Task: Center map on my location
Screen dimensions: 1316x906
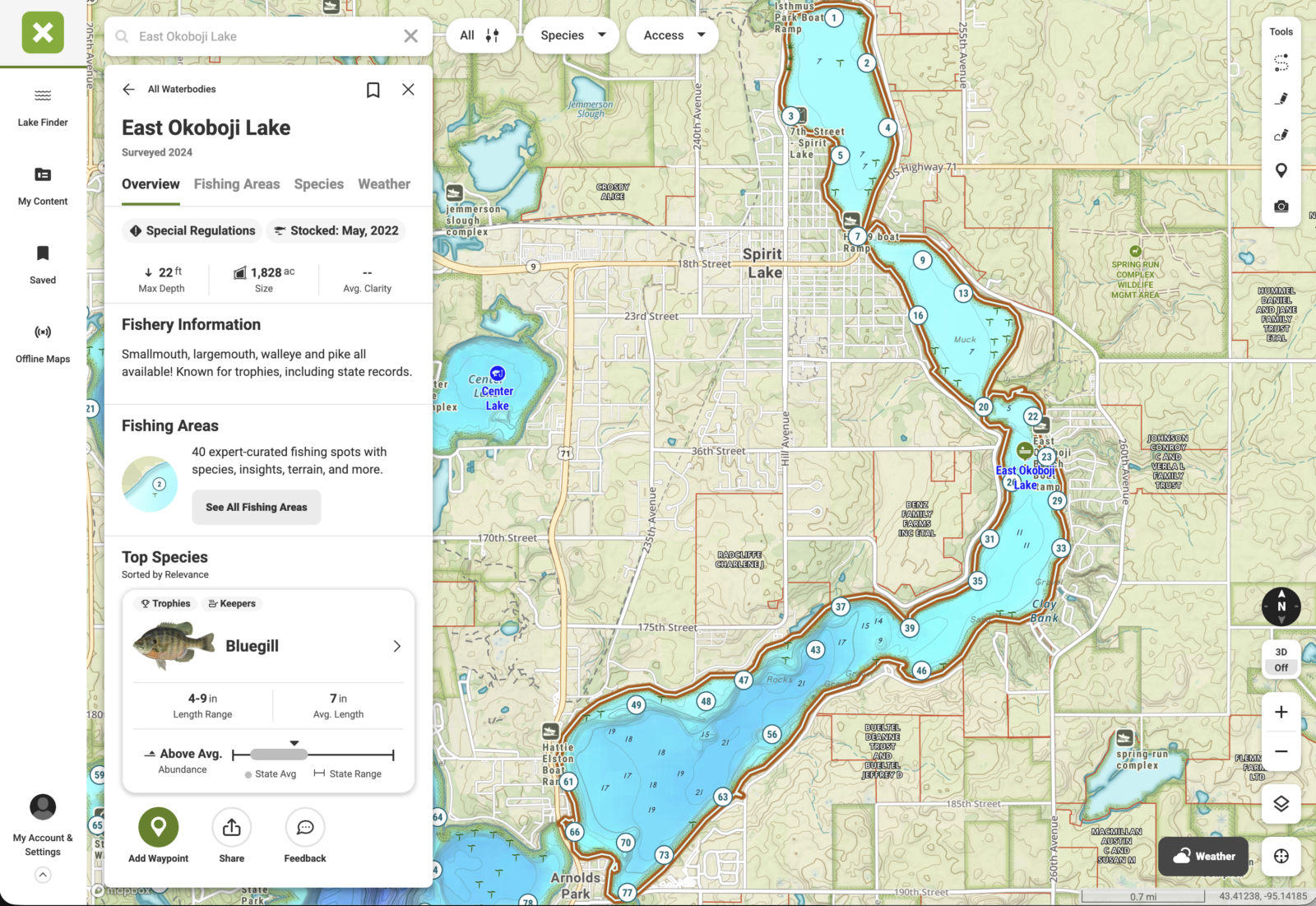Action: pos(1281,857)
